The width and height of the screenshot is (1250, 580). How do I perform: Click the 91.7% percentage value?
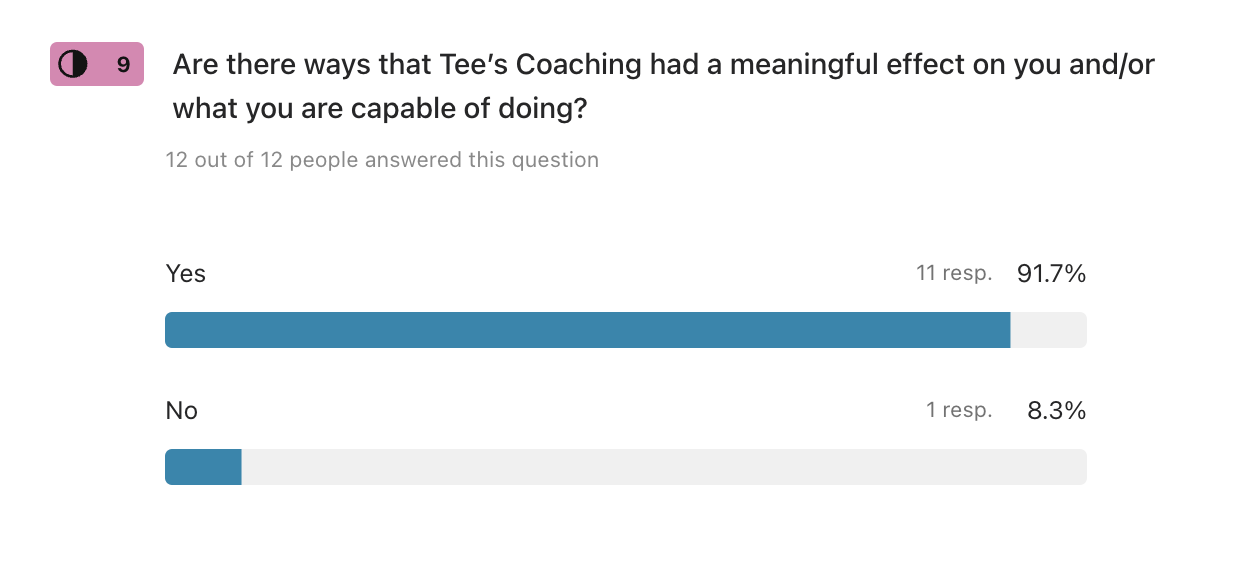click(x=1051, y=274)
